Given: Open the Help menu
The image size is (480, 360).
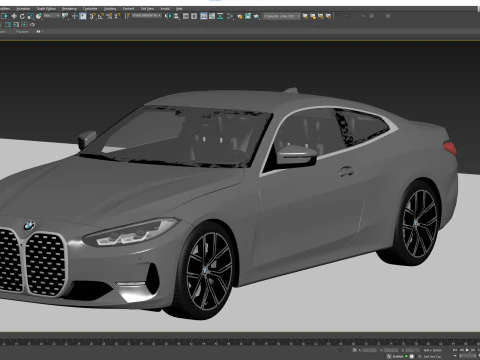Looking at the screenshot, I should point(179,9).
